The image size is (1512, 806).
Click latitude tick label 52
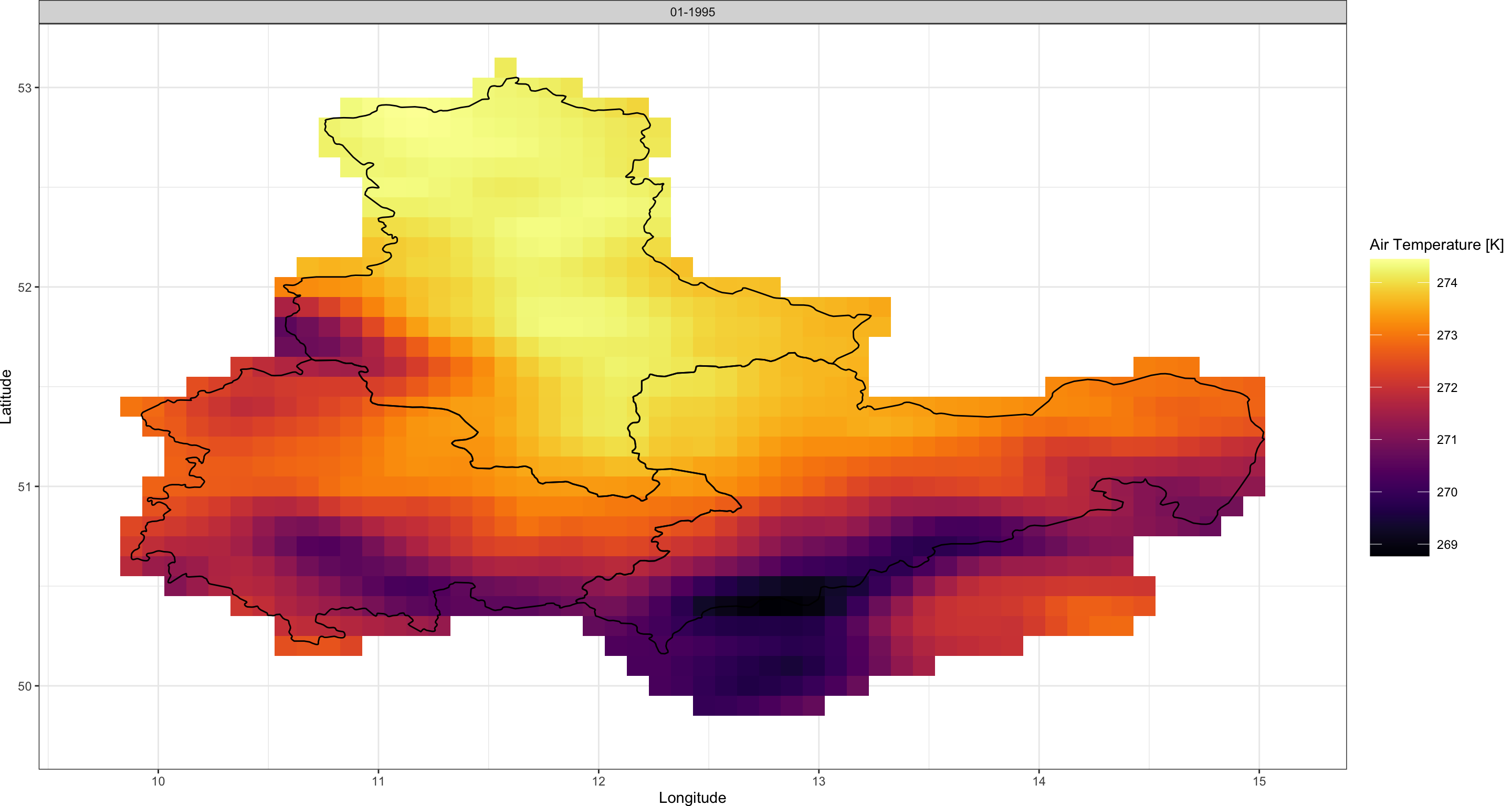[x=25, y=288]
